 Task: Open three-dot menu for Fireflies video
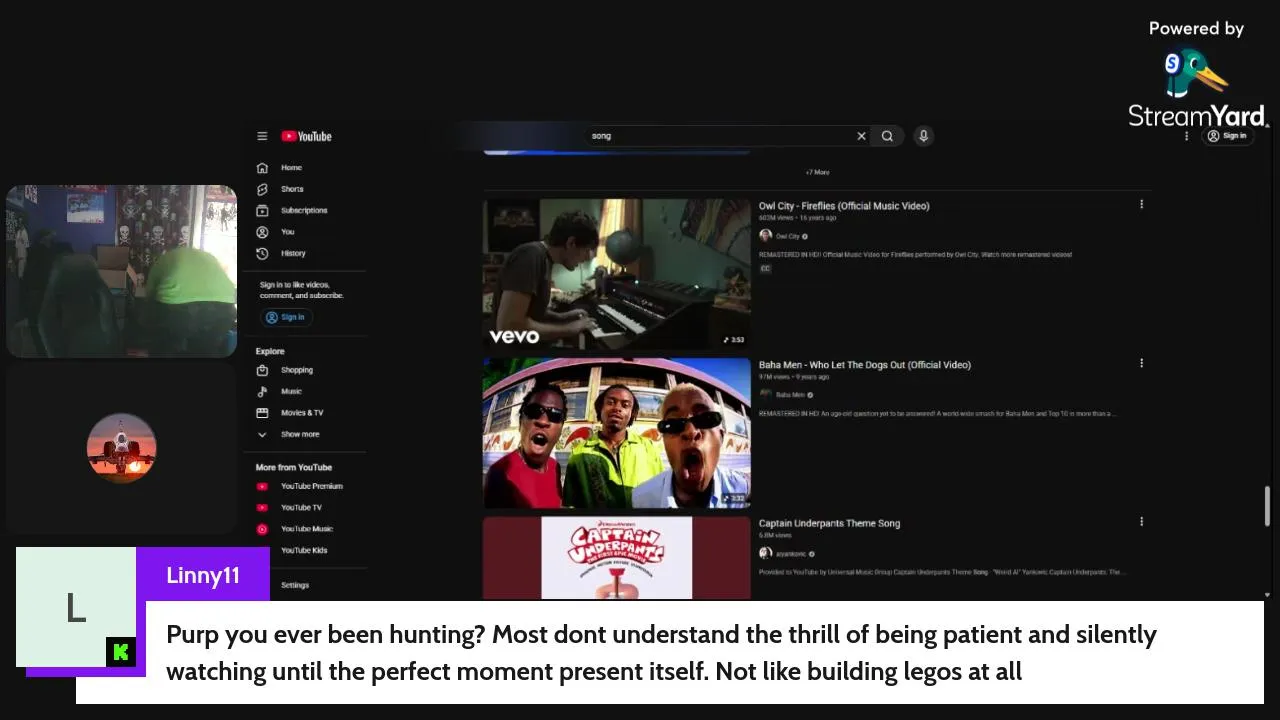(1141, 204)
